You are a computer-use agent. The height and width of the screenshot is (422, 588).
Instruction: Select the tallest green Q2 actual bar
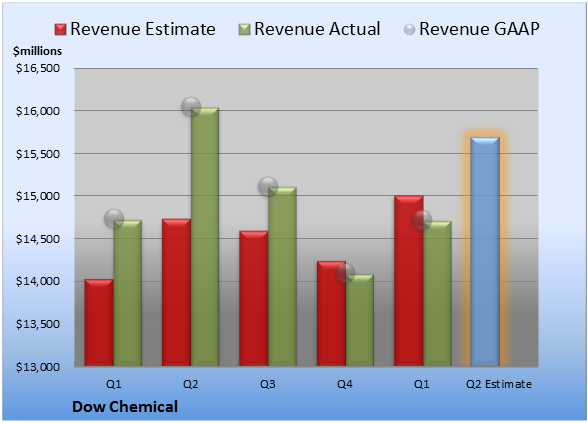(205, 237)
